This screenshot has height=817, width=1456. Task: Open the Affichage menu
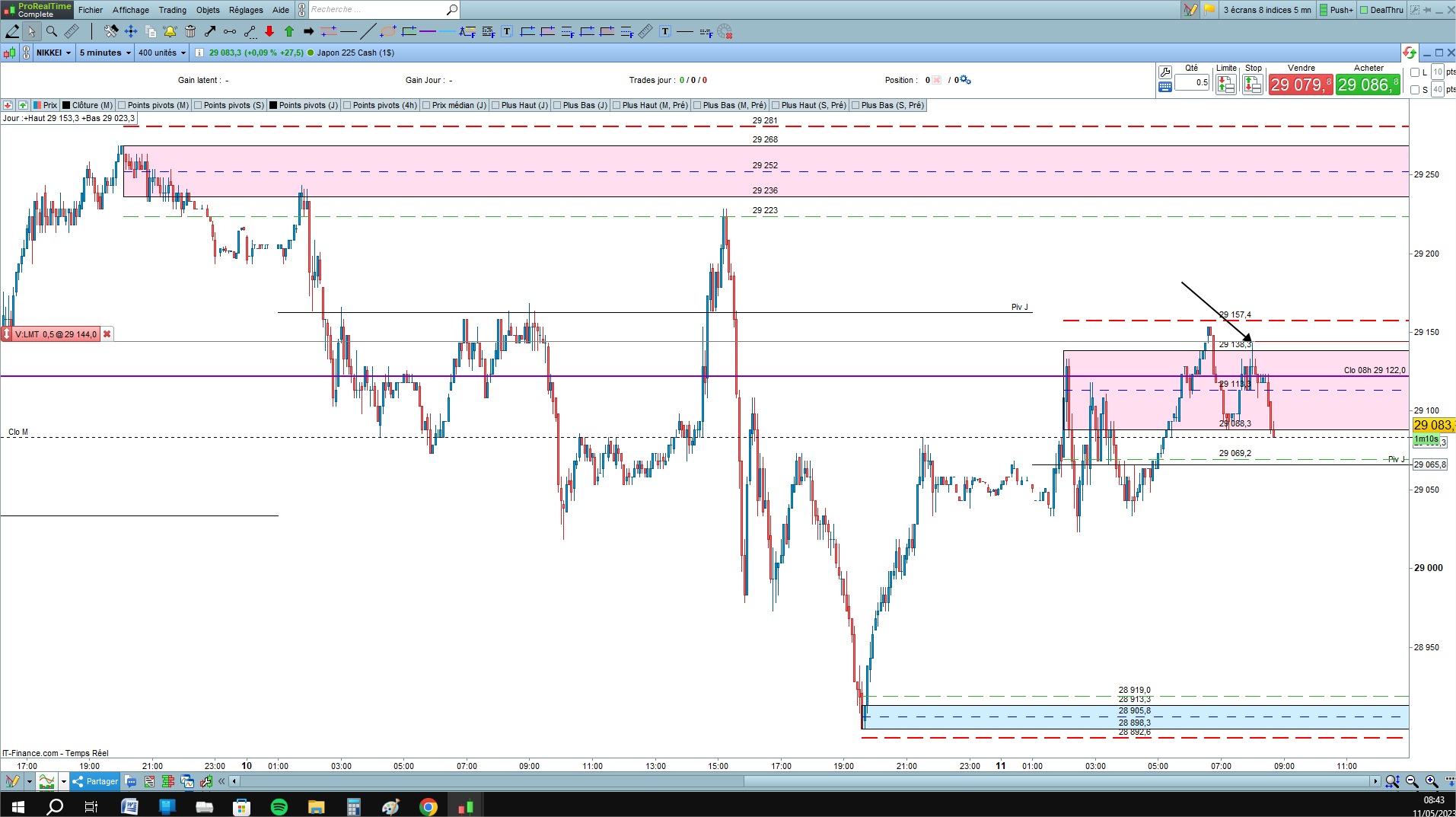[x=131, y=10]
